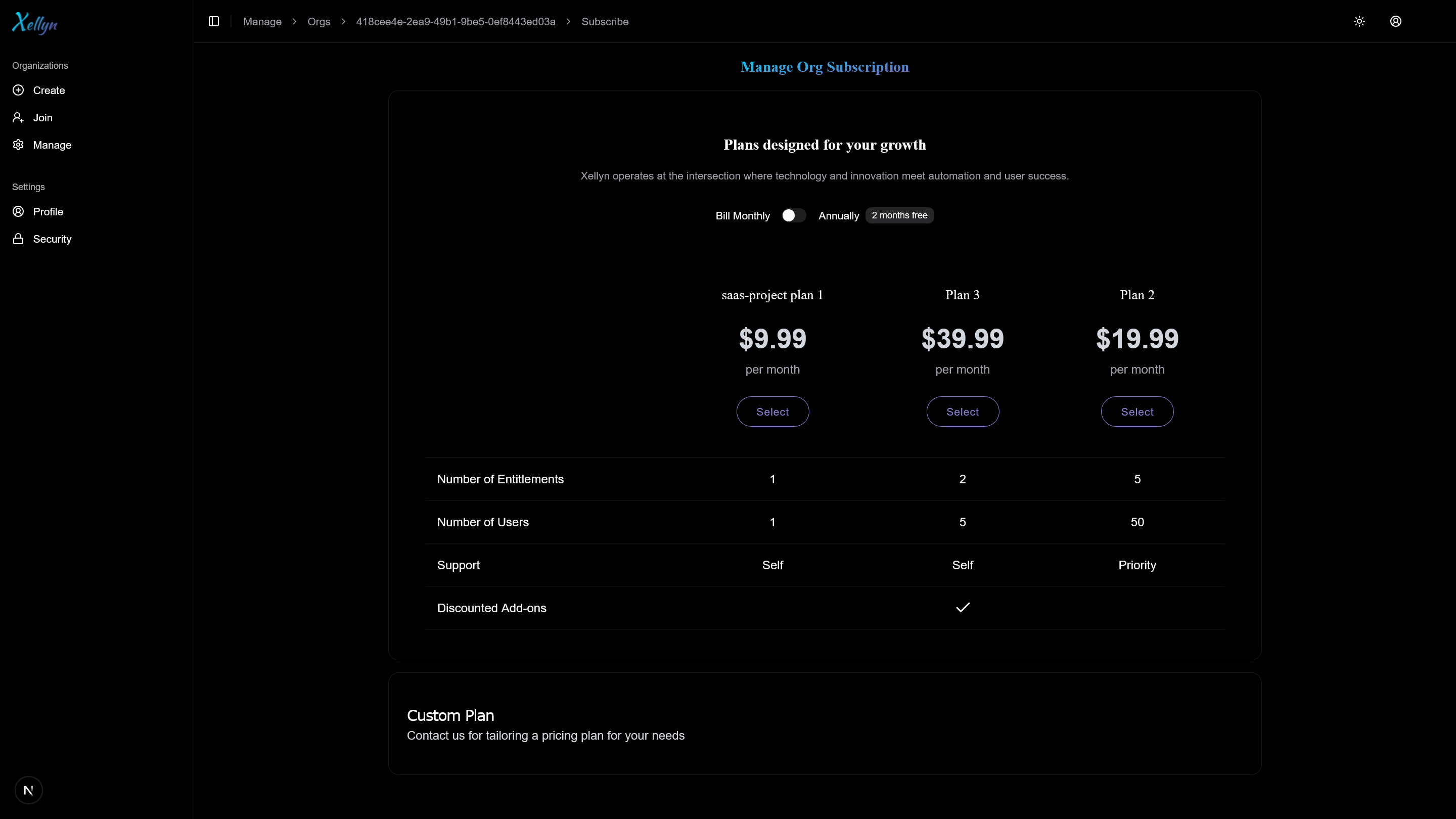This screenshot has width=1456, height=819.
Task: Click the Create plus-circle icon
Action: click(x=18, y=90)
